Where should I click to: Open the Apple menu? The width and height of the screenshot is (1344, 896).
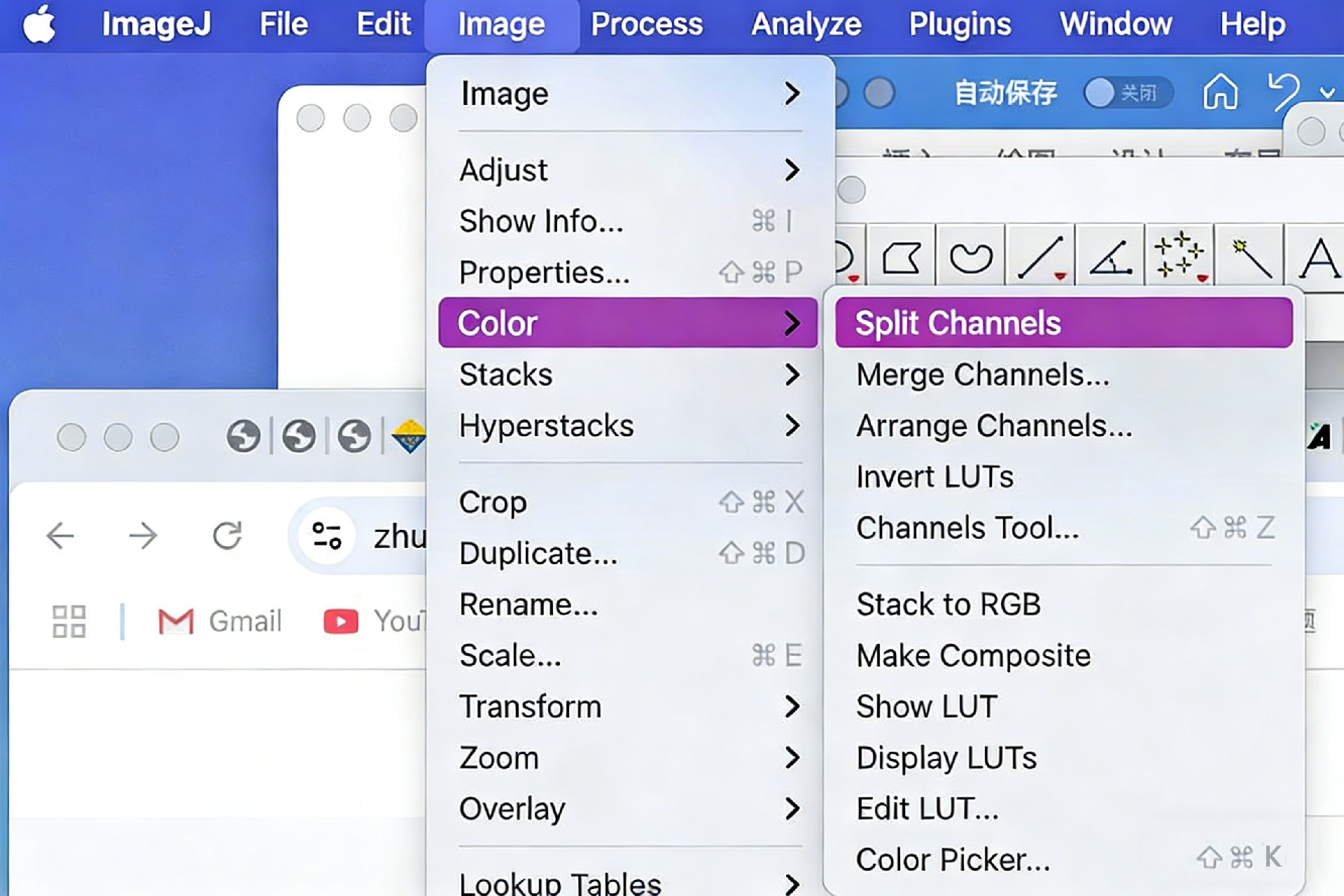click(39, 24)
